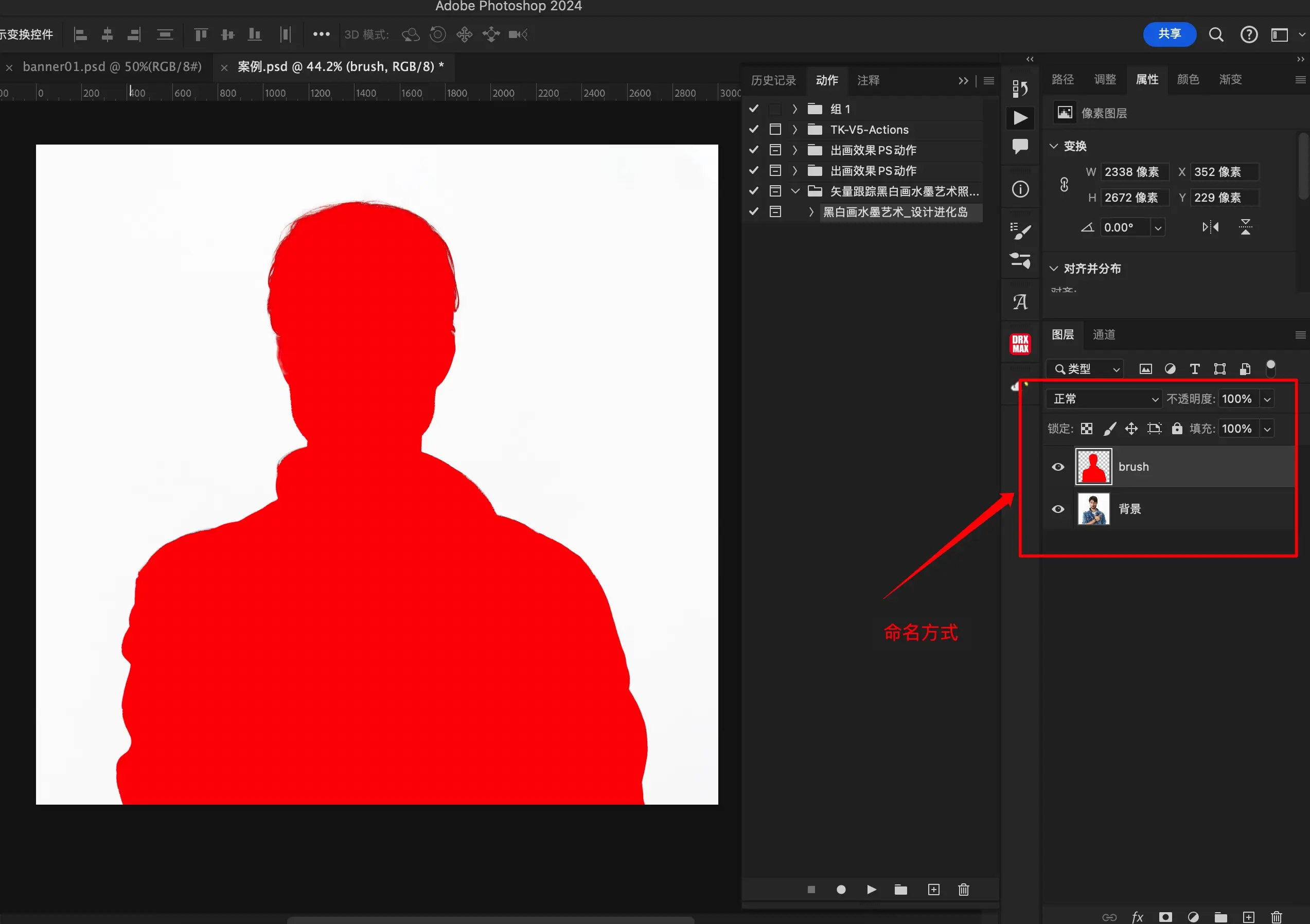
Task: Filter layers by type layers icon
Action: [x=1195, y=369]
